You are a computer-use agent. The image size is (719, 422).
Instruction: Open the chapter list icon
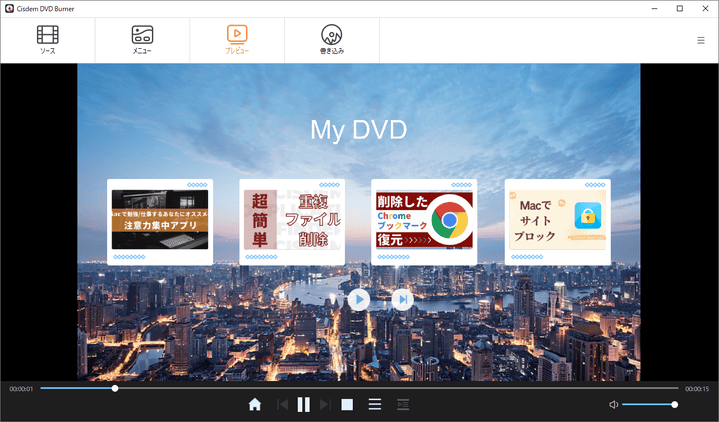point(403,405)
